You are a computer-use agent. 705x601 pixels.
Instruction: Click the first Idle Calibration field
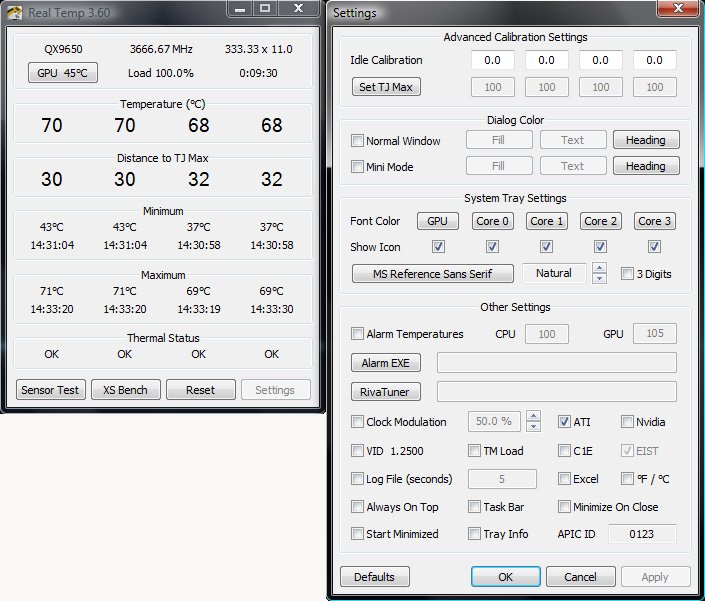click(492, 61)
